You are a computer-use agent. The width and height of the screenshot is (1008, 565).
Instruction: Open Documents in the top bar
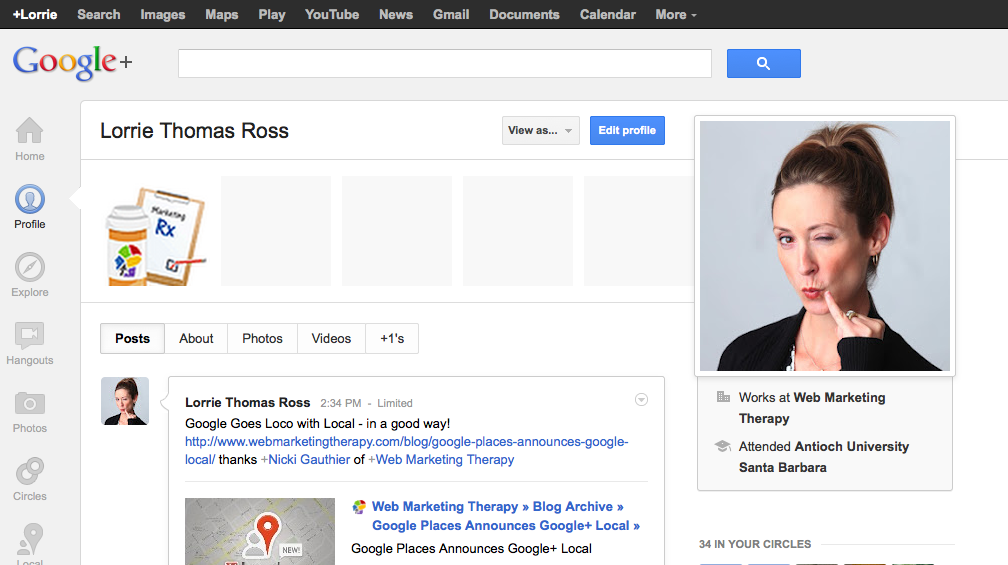tap(525, 14)
